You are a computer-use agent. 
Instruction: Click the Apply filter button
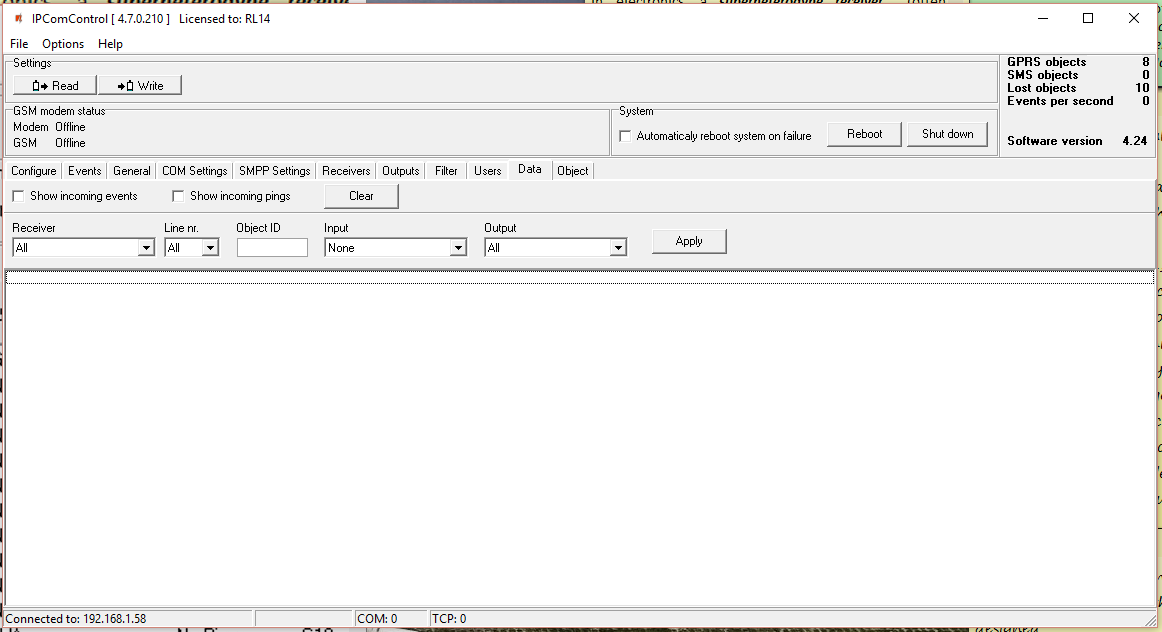coord(689,241)
